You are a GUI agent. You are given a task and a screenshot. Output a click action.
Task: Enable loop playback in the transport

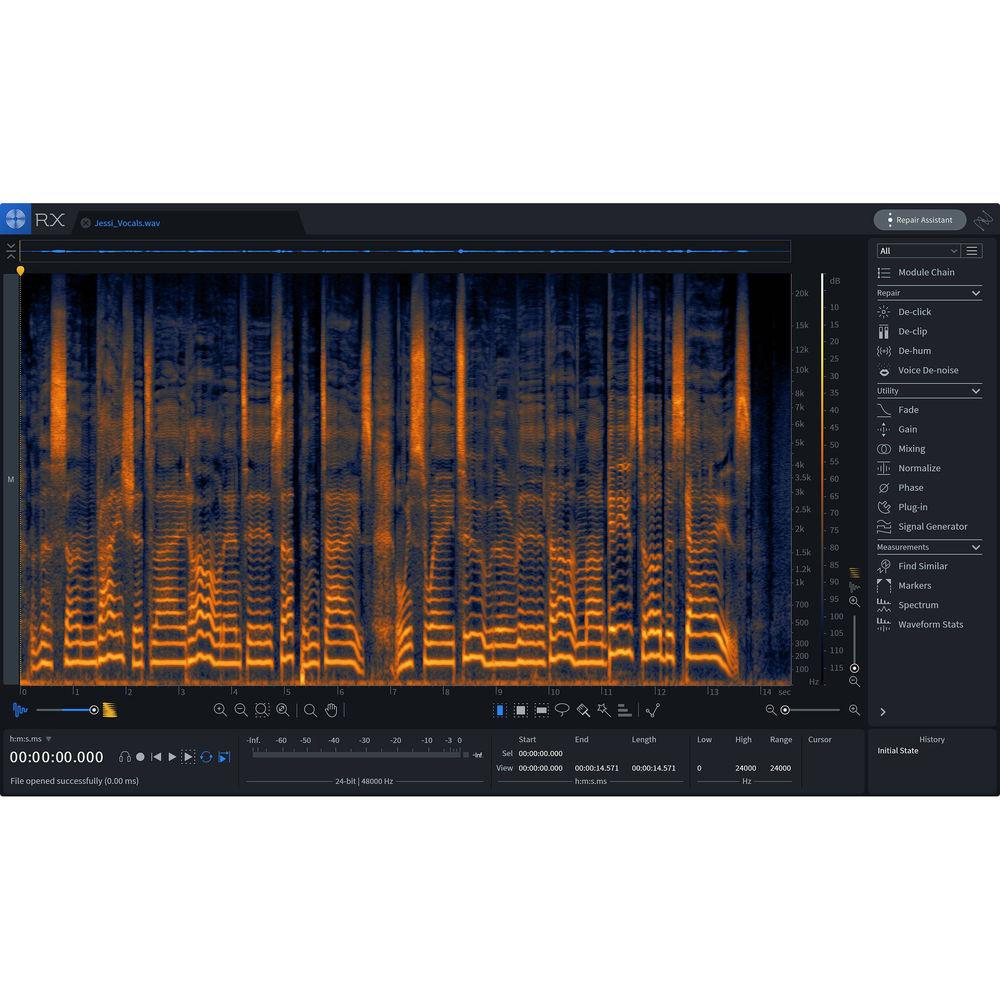click(207, 757)
